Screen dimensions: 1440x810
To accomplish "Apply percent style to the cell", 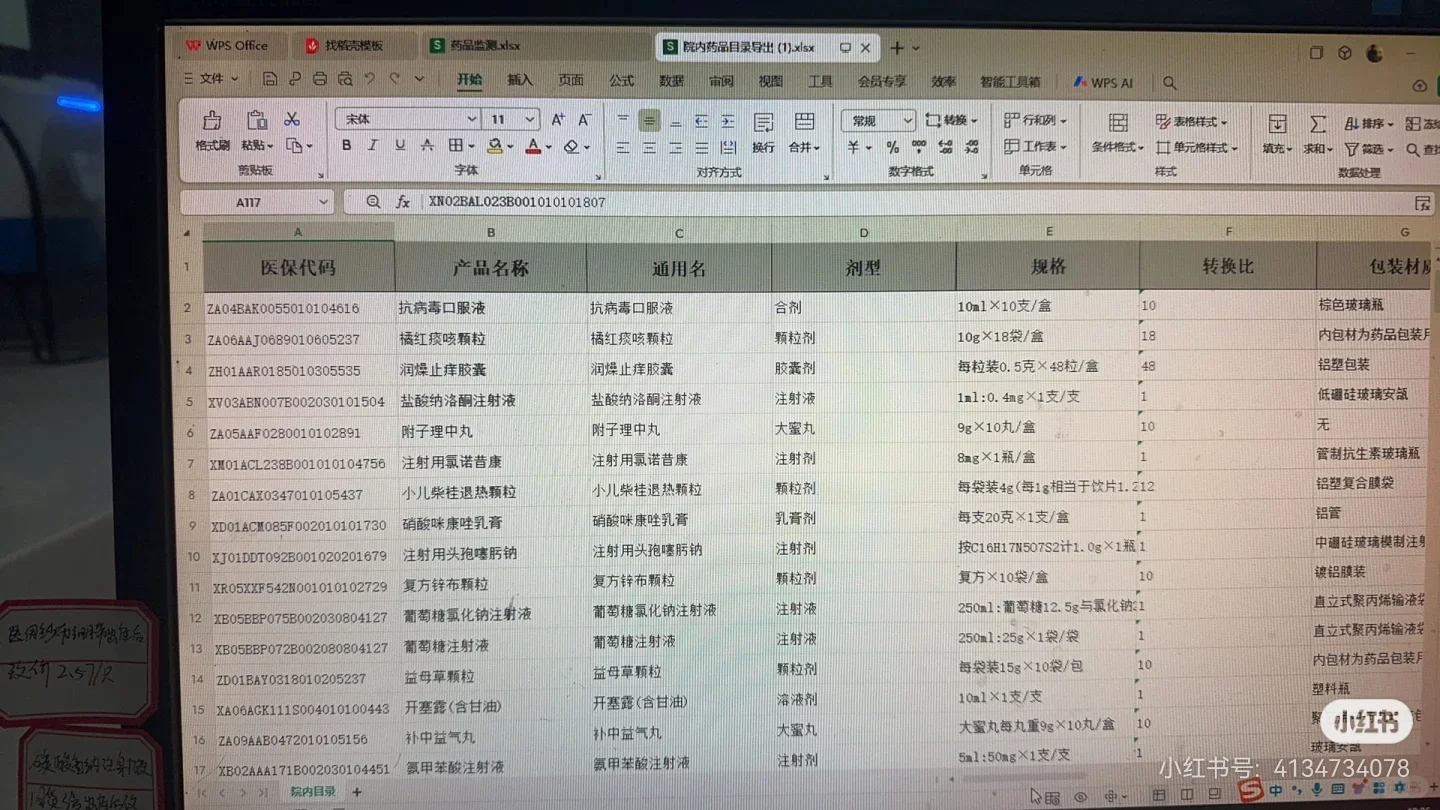I will (x=894, y=148).
